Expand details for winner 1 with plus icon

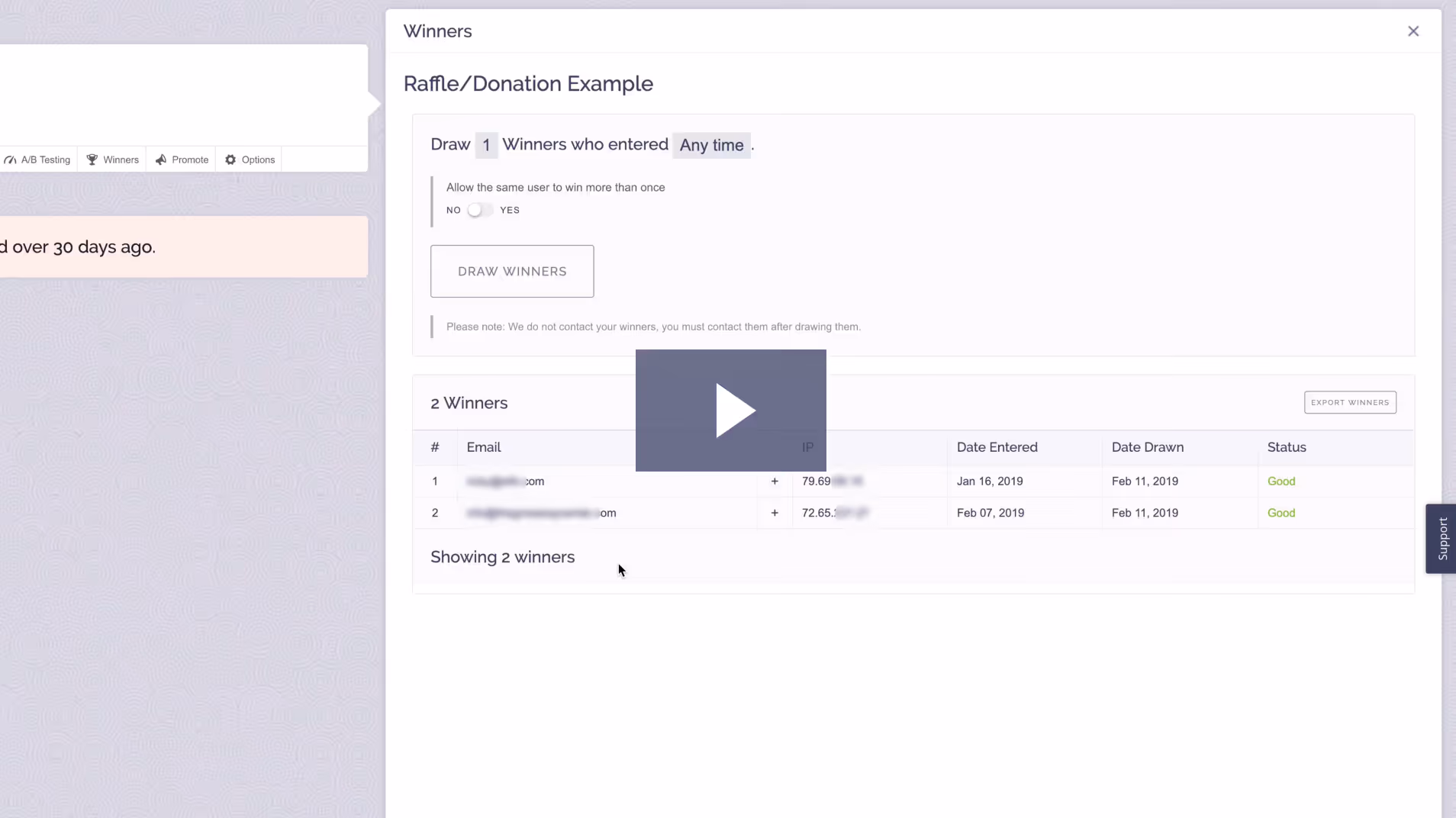(774, 481)
